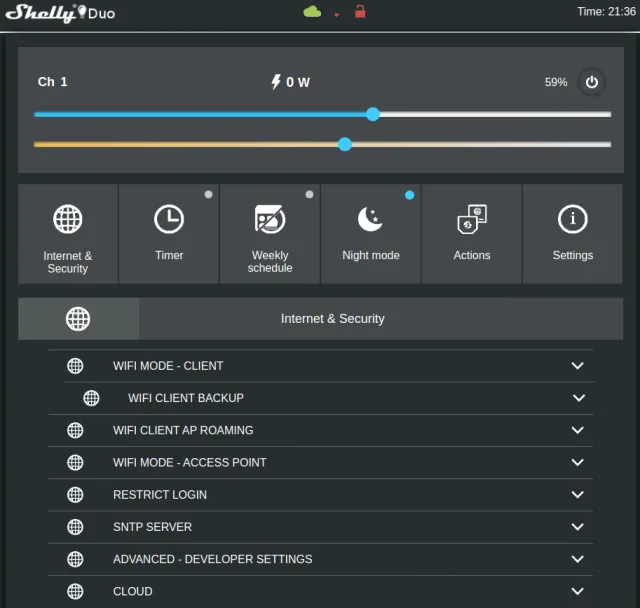Screen dimensions: 640x608
Task: Click the green cloud status icon
Action: coord(312,12)
